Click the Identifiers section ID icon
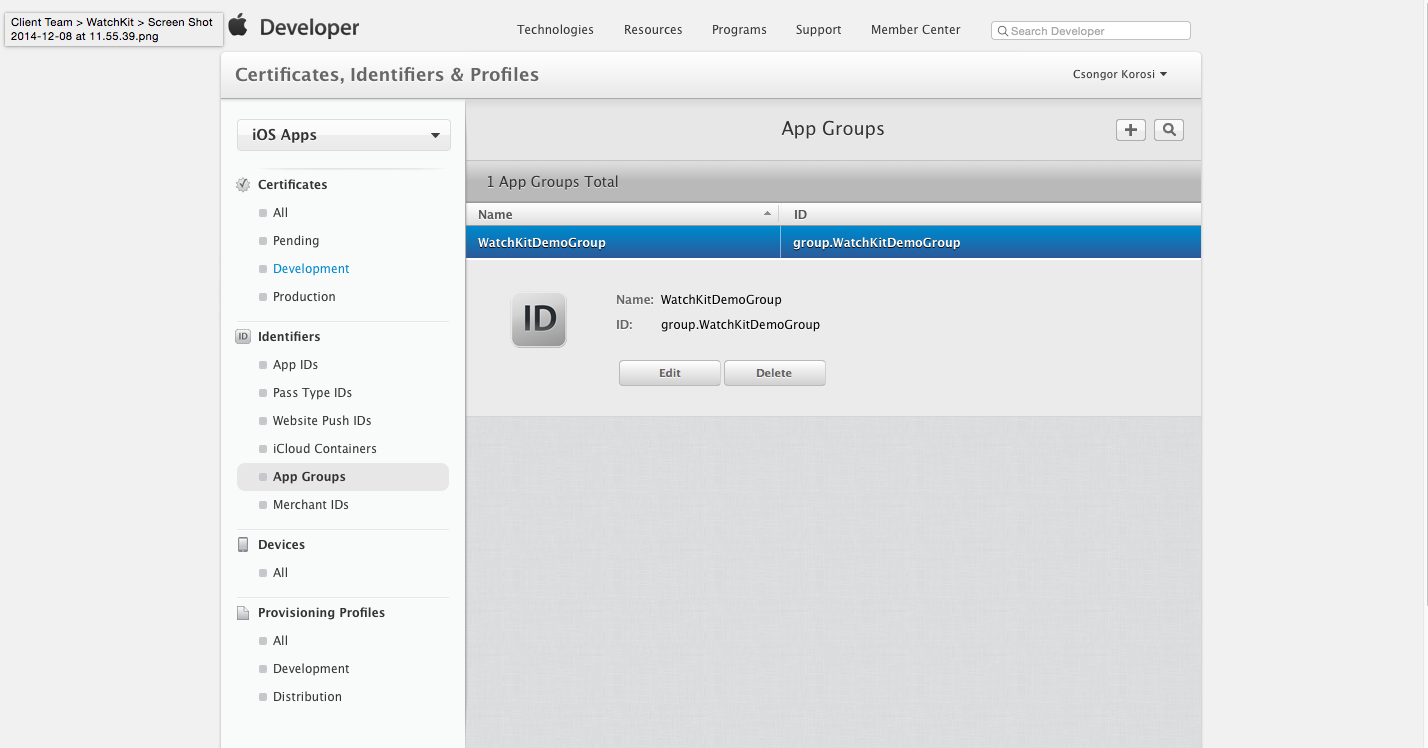 243,337
